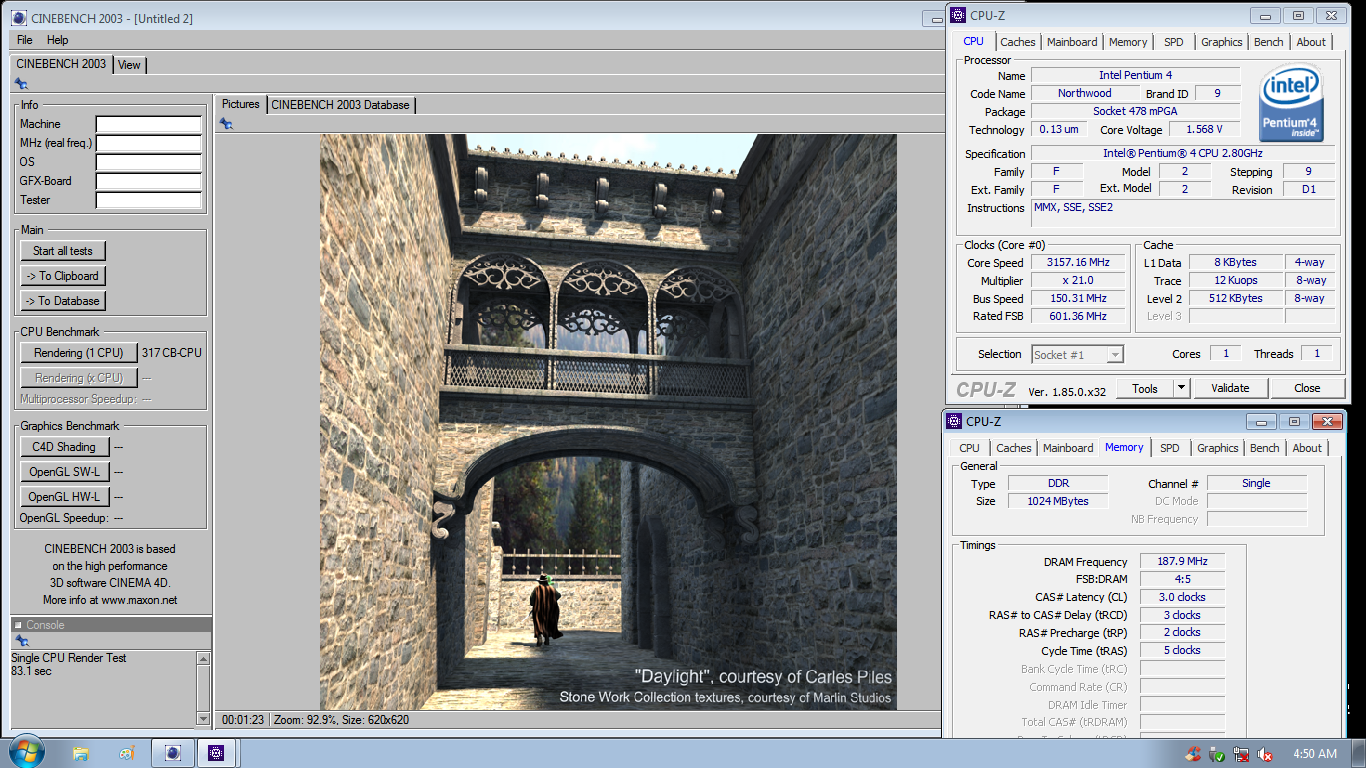The width and height of the screenshot is (1366, 768).
Task: Click the pin icon under Pictures tab
Action: coord(226,123)
